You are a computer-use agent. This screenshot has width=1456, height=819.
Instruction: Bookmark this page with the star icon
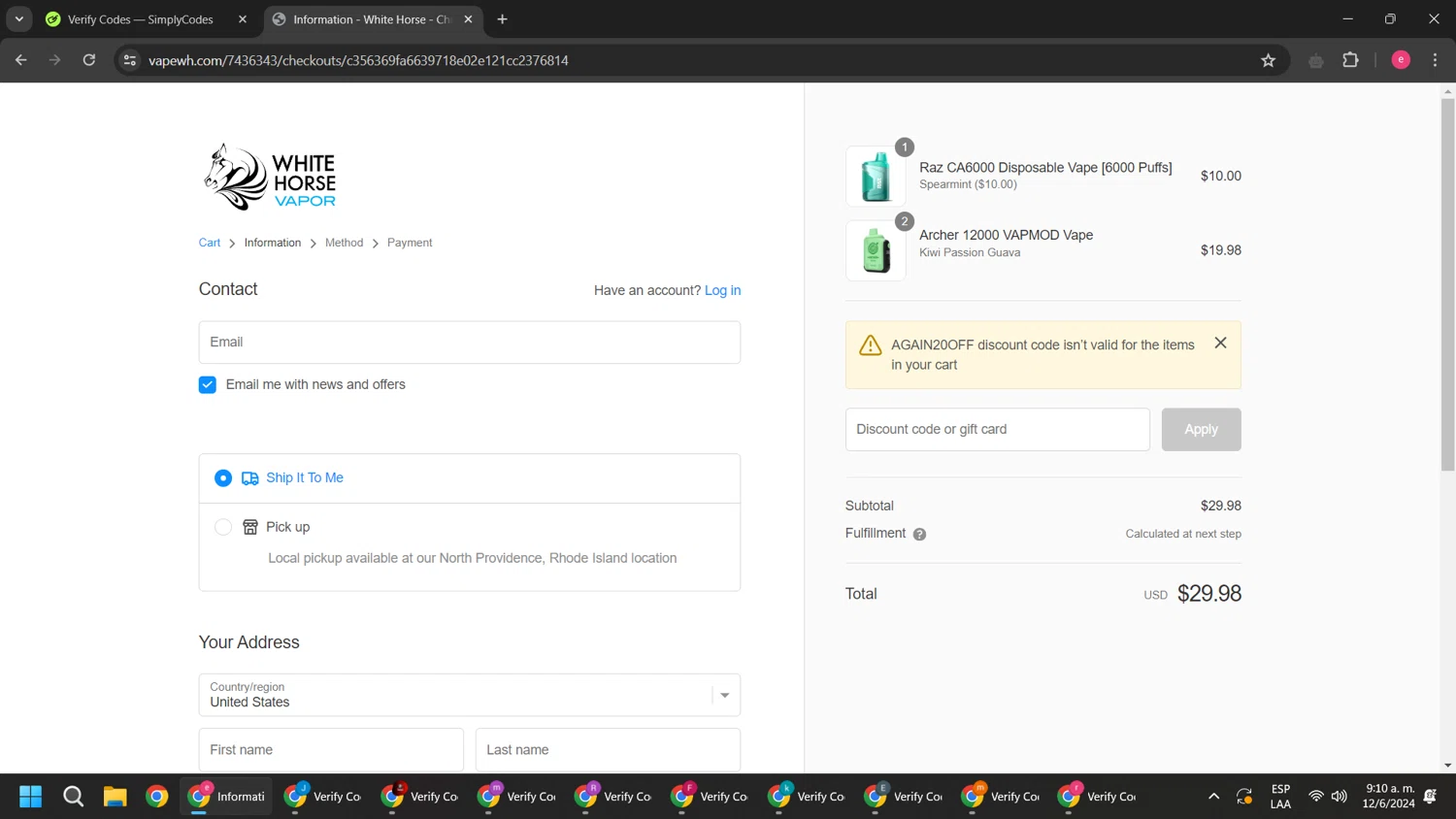(x=1268, y=60)
